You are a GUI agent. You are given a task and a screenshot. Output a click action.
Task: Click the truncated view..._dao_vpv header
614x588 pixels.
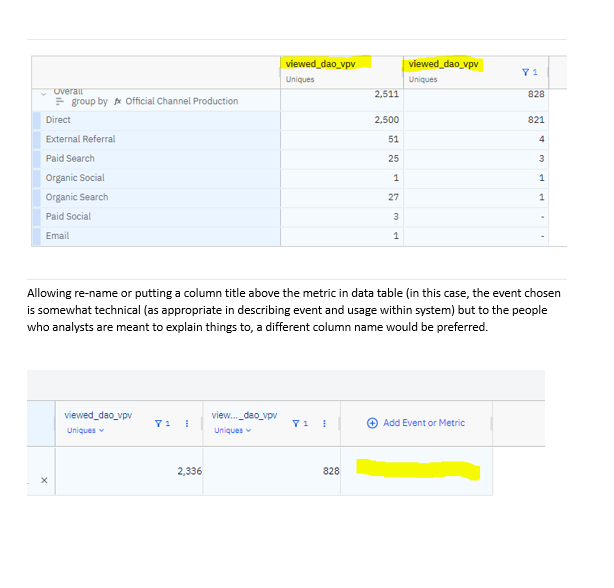244,415
